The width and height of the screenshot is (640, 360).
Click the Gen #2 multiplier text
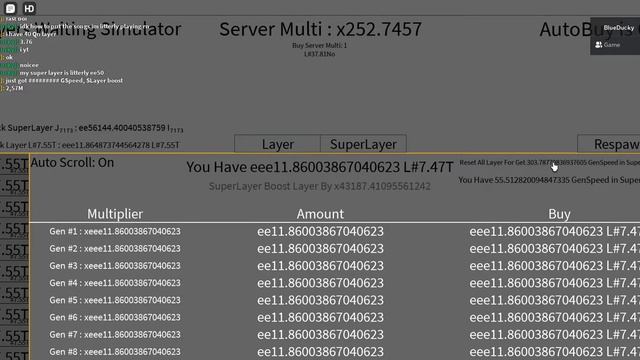pos(115,249)
